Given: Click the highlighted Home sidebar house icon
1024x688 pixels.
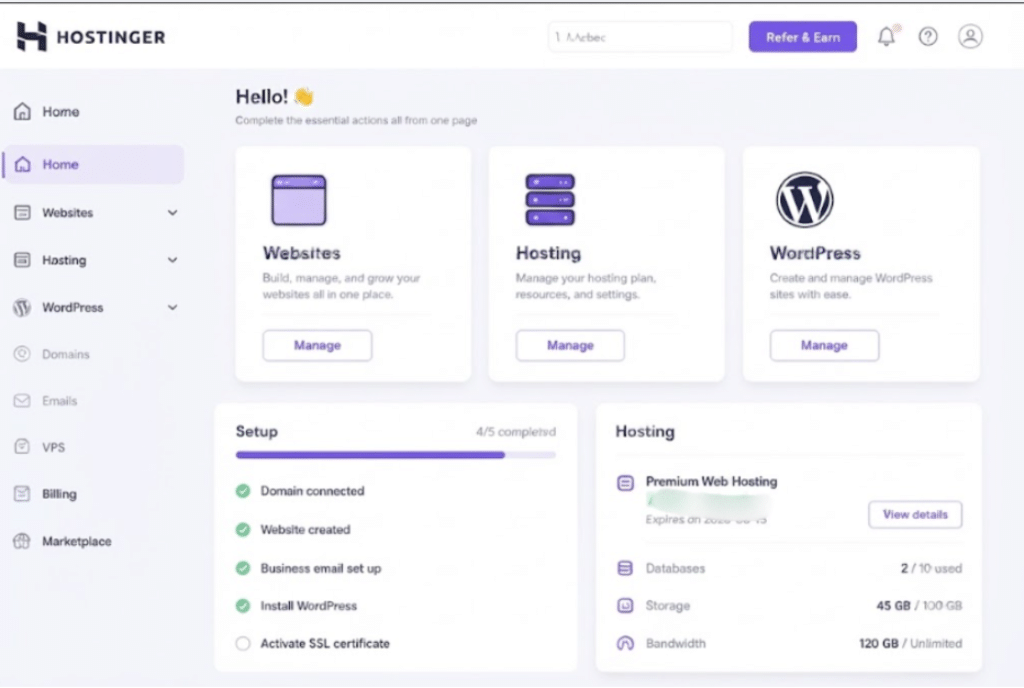Looking at the screenshot, I should (x=22, y=164).
